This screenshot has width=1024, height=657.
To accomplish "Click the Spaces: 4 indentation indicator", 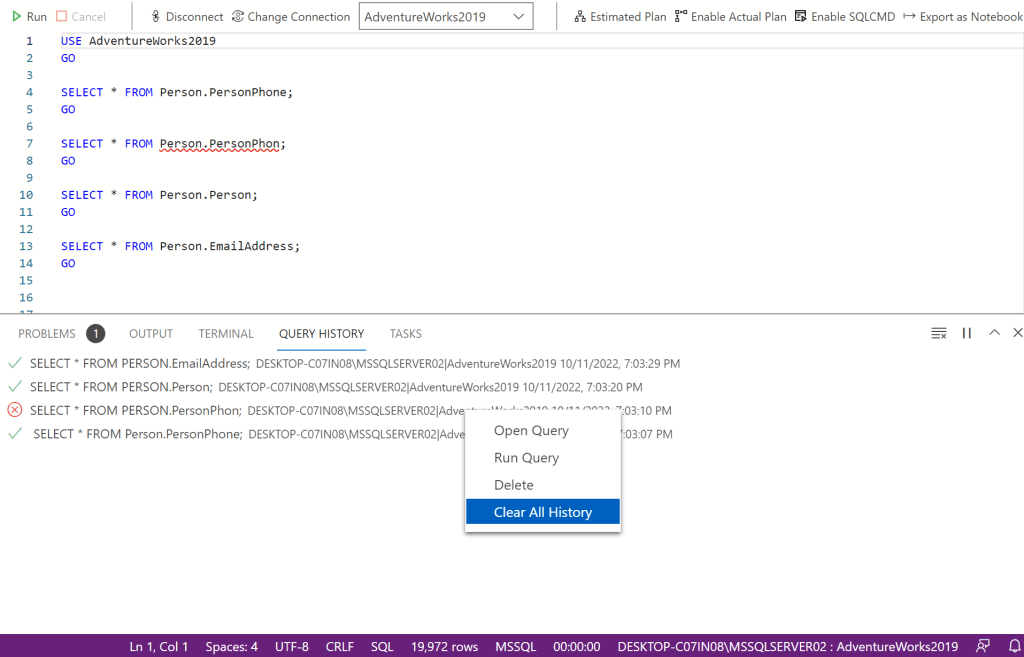I will coord(231,647).
